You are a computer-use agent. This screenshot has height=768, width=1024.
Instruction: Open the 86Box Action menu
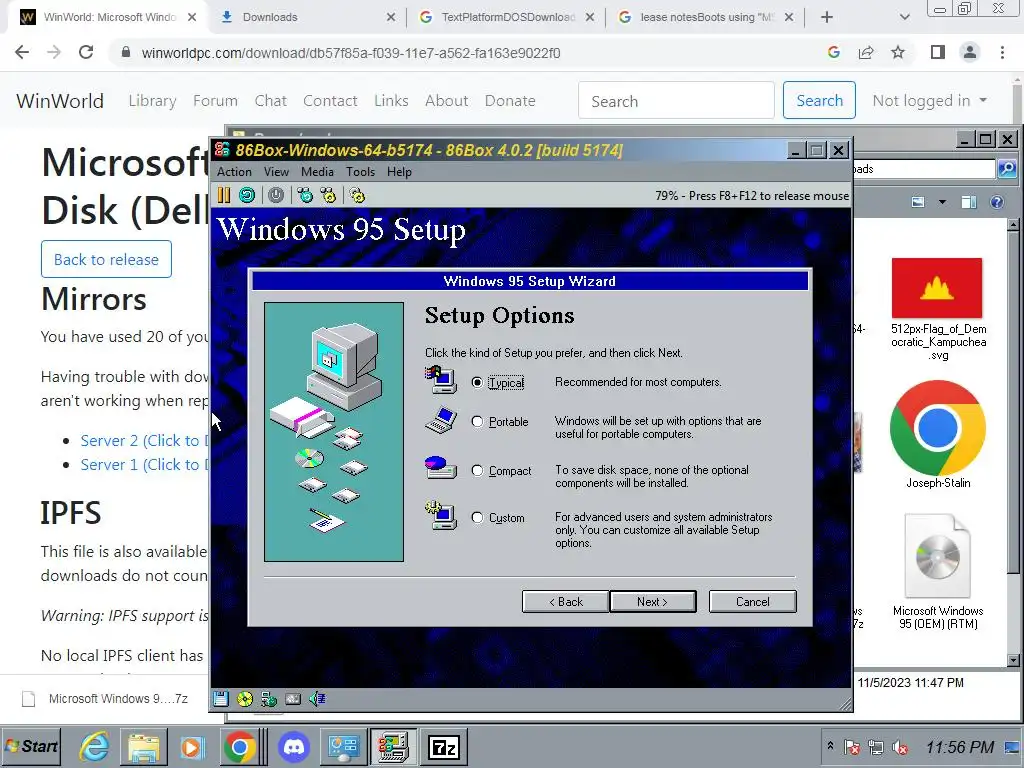coord(234,172)
